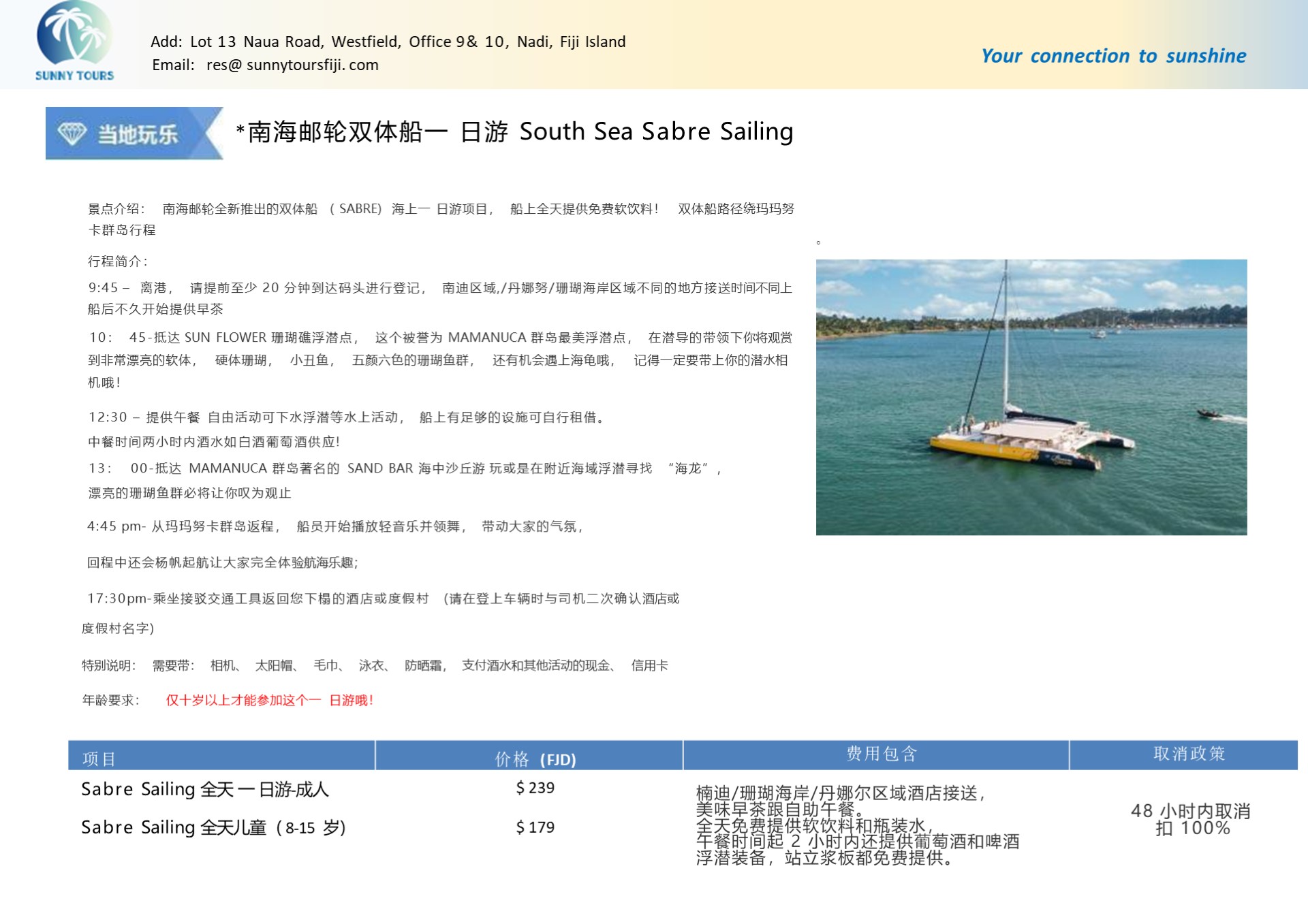Image resolution: width=1308 pixels, height=924 pixels.
Task: Click the SAND BAR 海中沙丘游 line
Action: [405, 468]
